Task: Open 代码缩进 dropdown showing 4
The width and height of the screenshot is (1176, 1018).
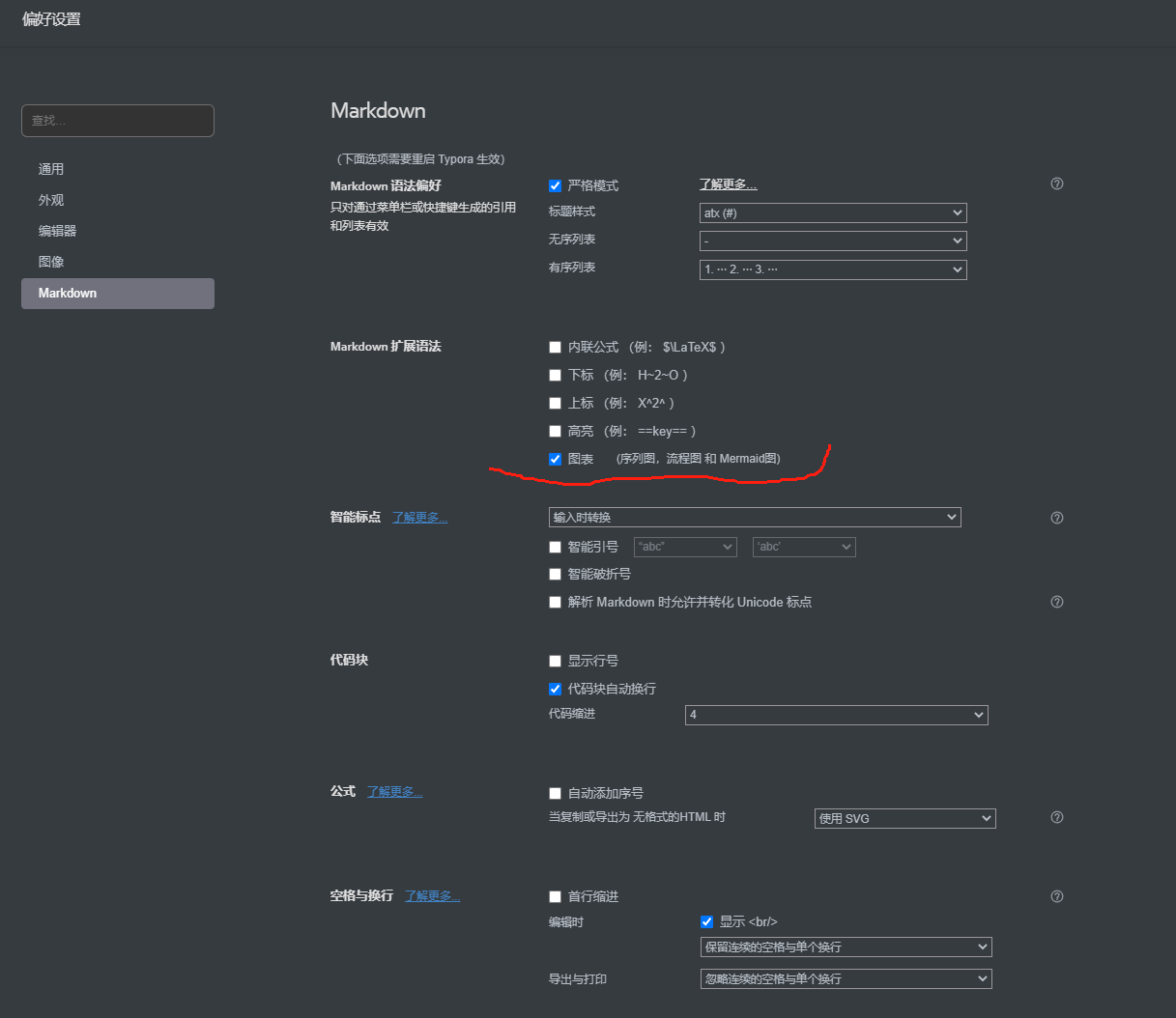Action: [837, 715]
